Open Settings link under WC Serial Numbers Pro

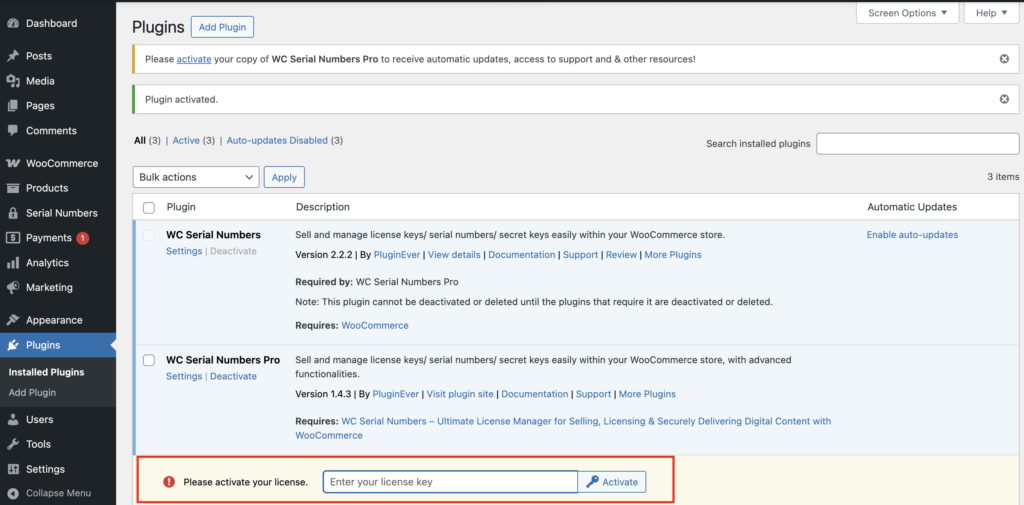click(x=184, y=376)
